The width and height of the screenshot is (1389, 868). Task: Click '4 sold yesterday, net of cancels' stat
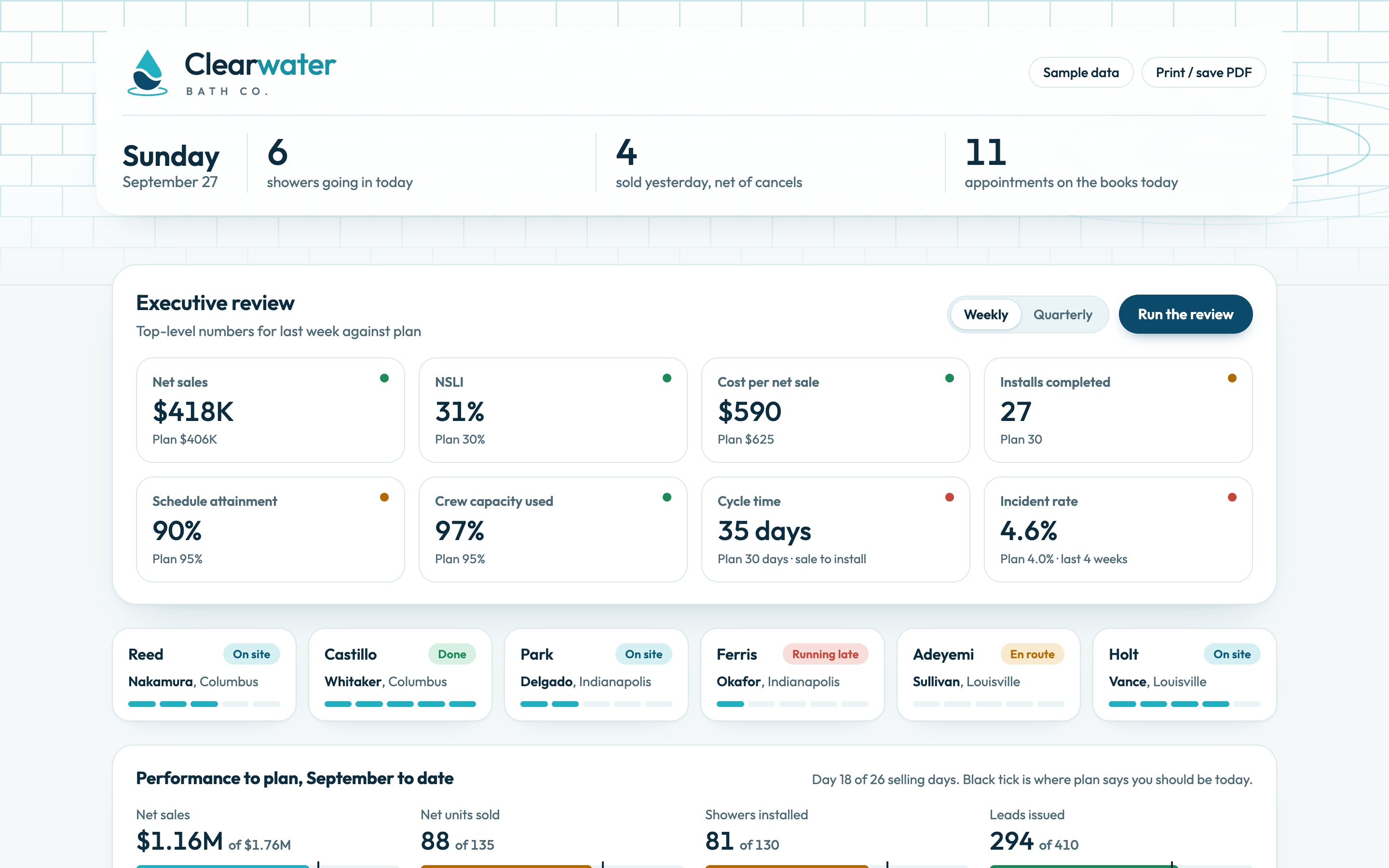pos(709,163)
